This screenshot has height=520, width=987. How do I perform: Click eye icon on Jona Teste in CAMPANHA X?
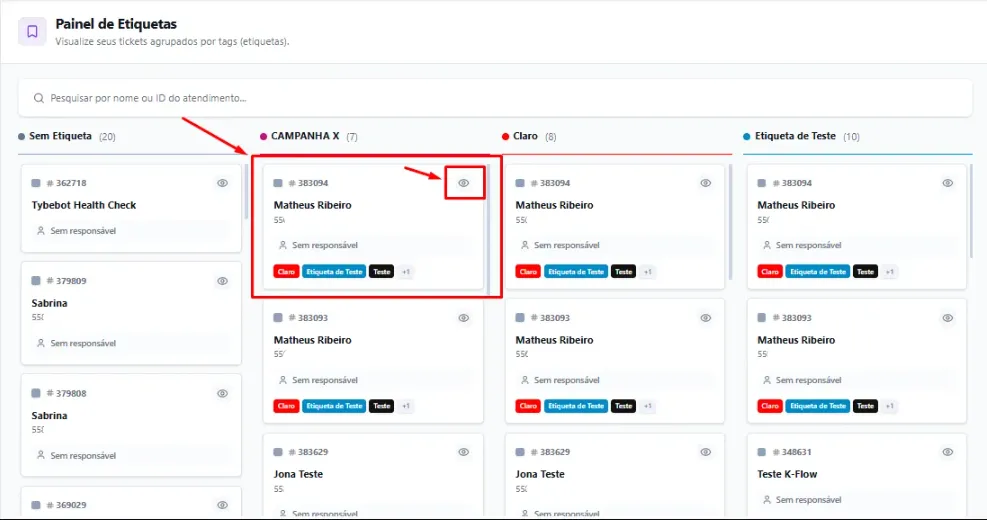[464, 452]
